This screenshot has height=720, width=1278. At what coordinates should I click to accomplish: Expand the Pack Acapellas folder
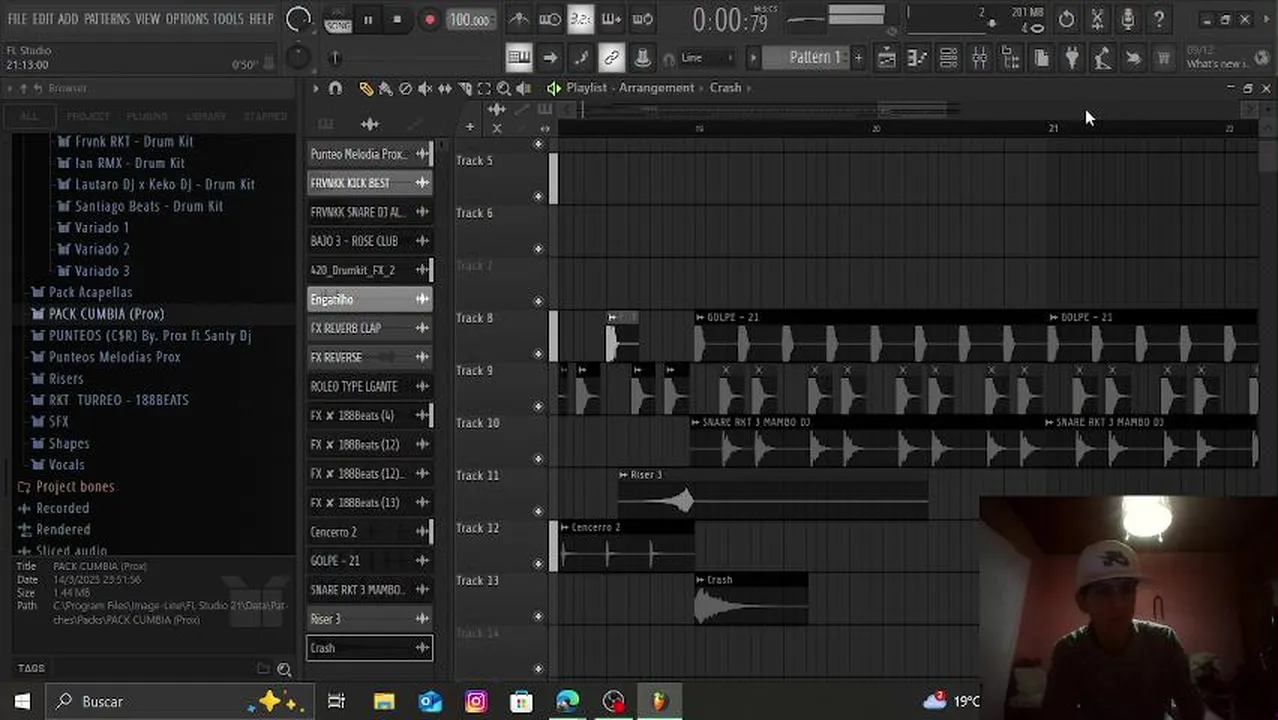pyautogui.click(x=90, y=293)
